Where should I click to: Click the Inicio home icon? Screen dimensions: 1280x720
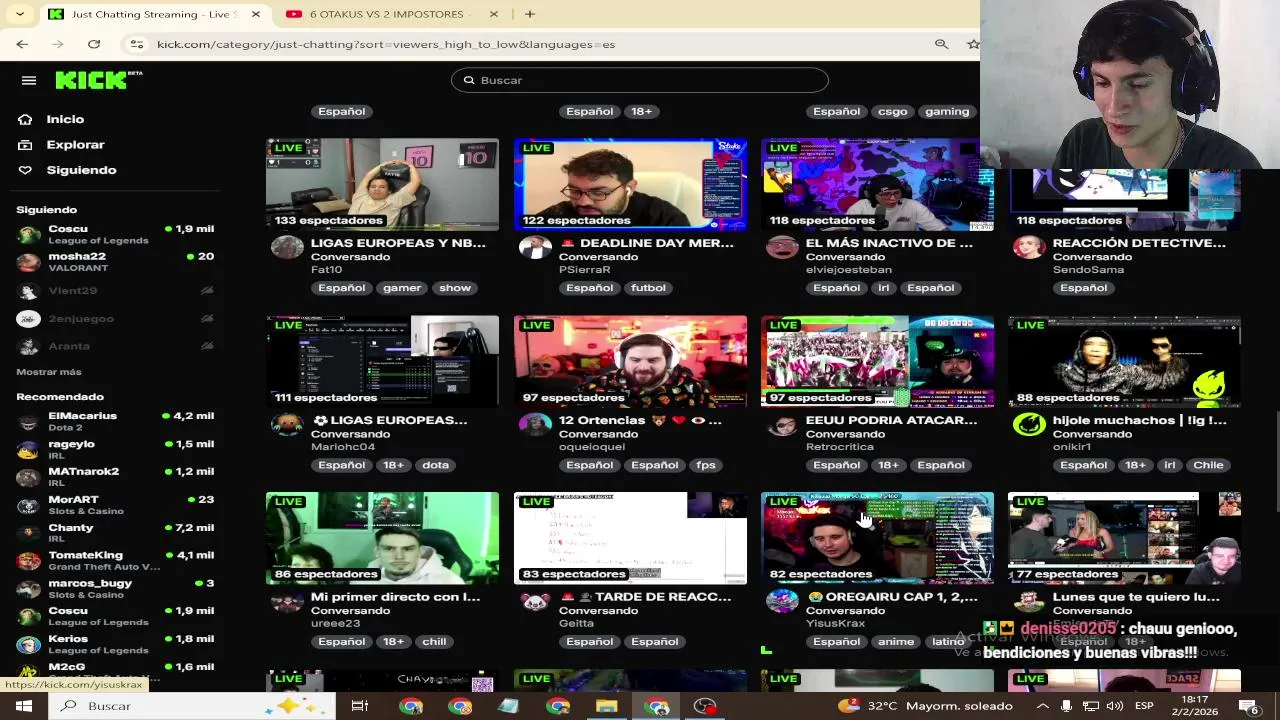25,119
